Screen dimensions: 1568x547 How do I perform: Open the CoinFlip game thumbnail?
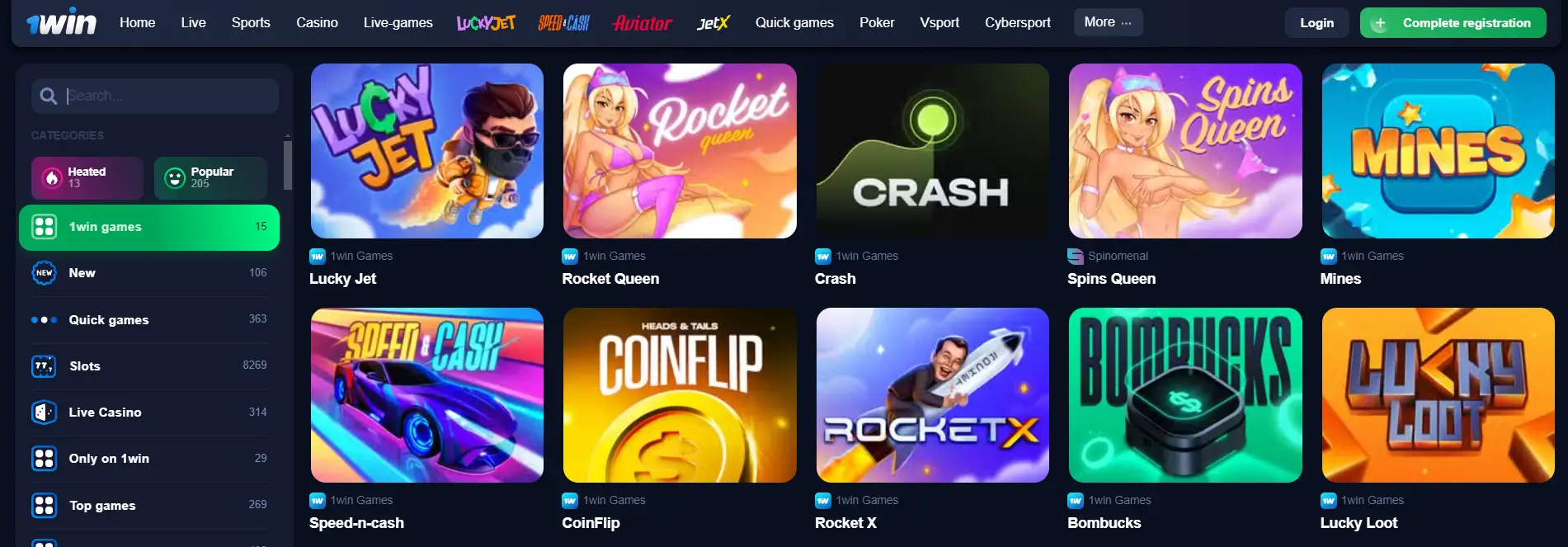(x=680, y=395)
